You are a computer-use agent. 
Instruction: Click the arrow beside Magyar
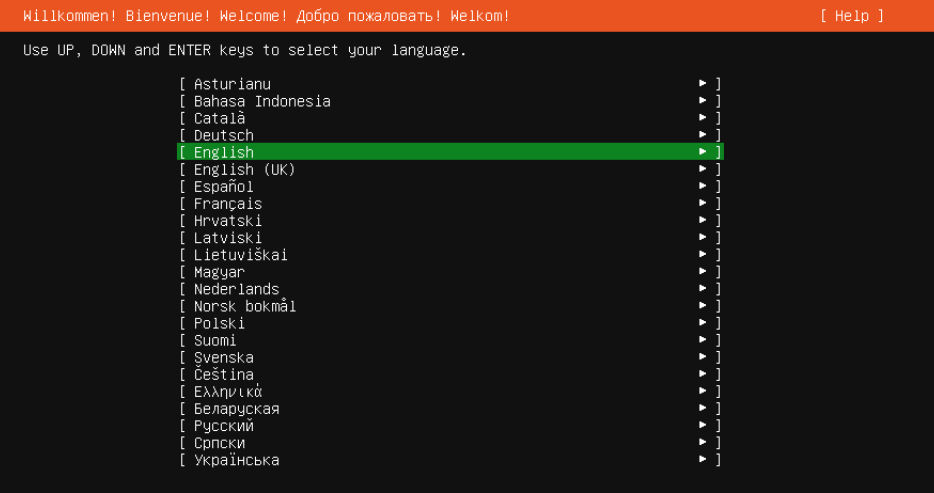pos(704,272)
